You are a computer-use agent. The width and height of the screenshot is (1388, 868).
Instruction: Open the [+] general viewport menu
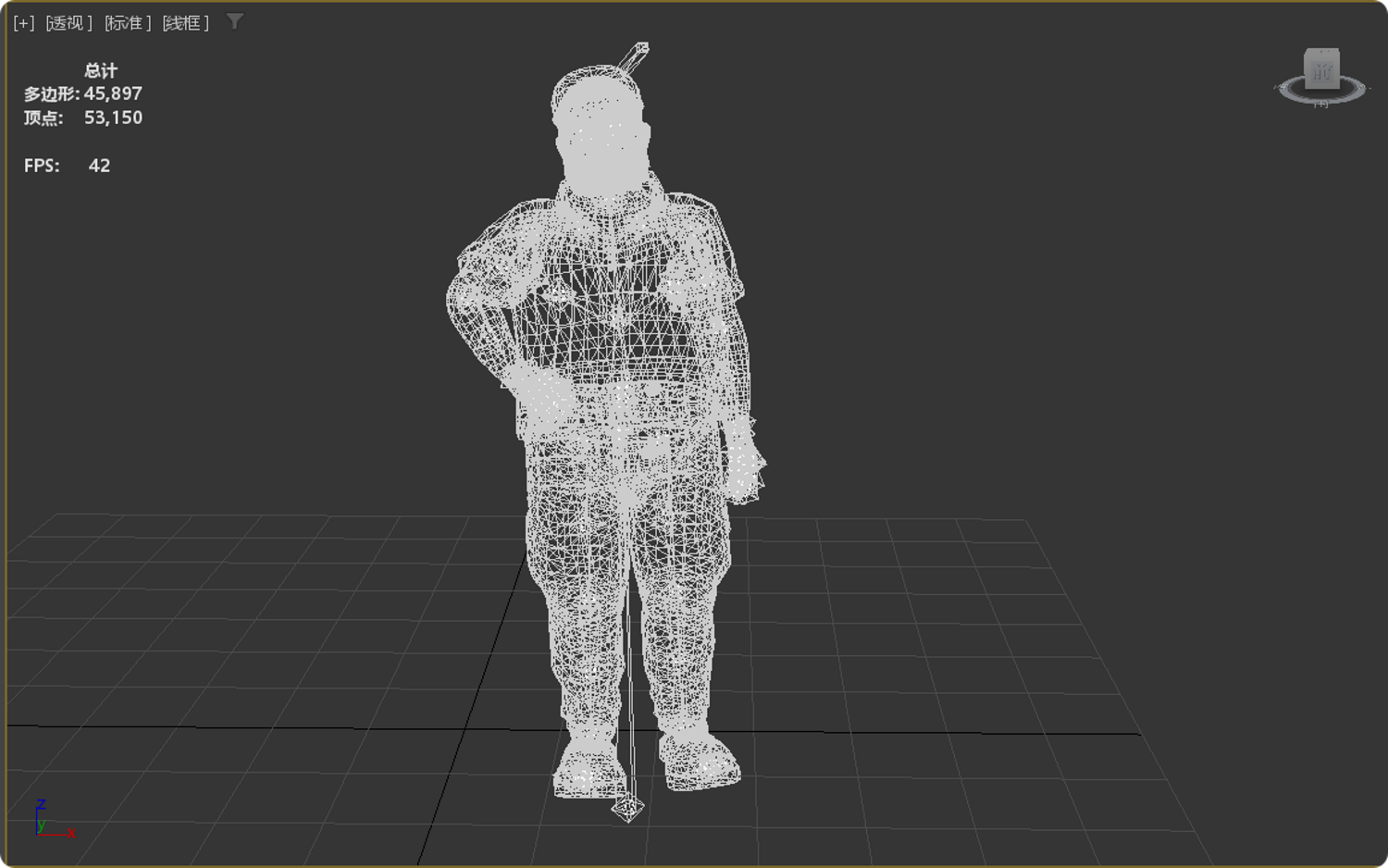[x=24, y=23]
